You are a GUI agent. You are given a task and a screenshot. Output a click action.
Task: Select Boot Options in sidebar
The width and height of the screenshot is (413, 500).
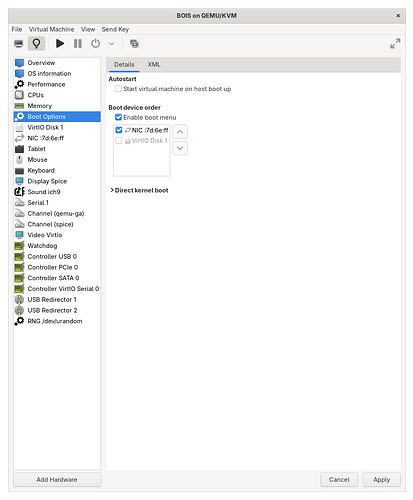(57, 117)
